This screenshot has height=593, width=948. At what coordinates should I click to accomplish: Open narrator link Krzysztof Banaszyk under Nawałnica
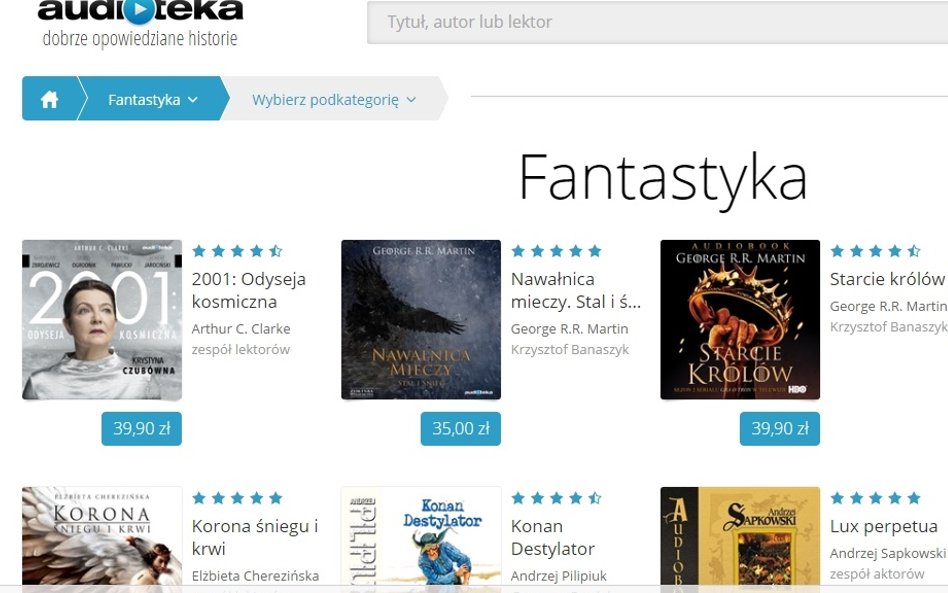[x=570, y=349]
